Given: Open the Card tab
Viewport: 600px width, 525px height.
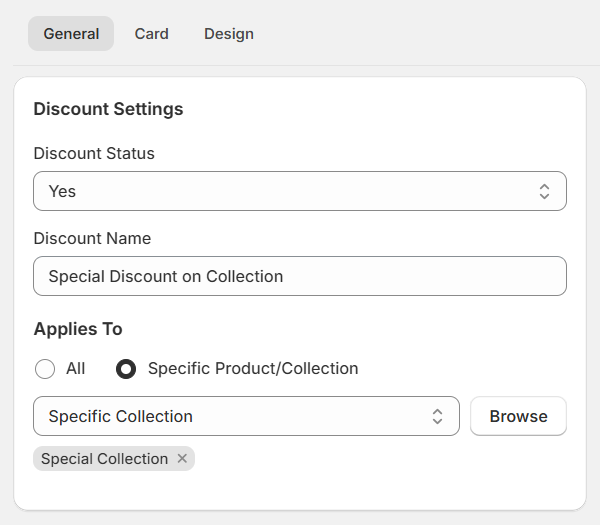Looking at the screenshot, I should tap(152, 33).
